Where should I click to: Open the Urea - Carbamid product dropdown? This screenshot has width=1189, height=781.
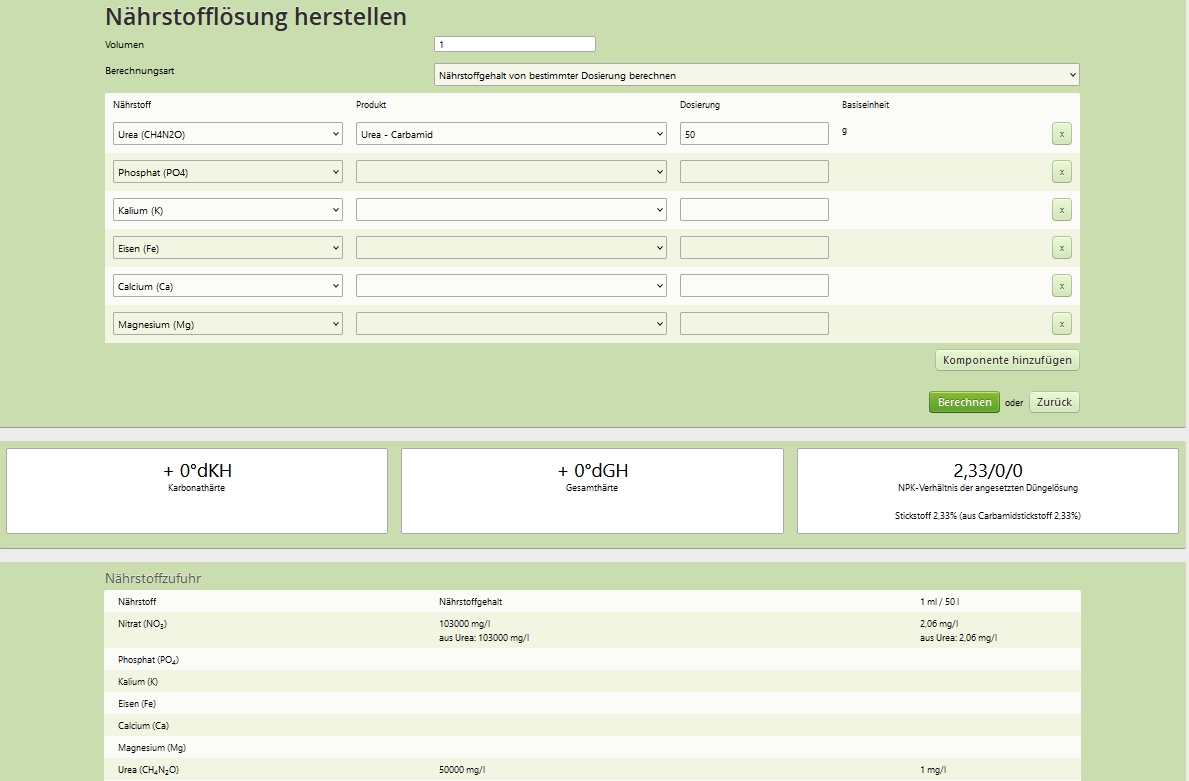tap(511, 134)
